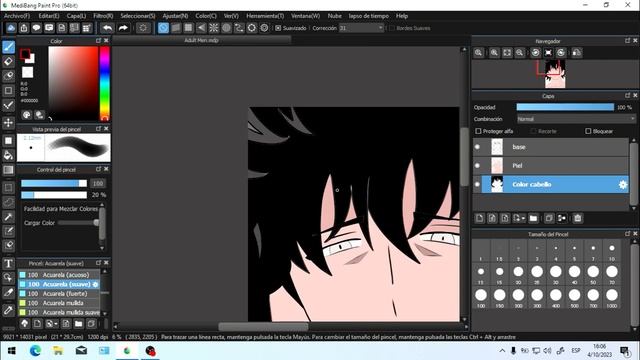The width and height of the screenshot is (640, 360).
Task: Pick a color in the saturation square
Action: coord(73,83)
